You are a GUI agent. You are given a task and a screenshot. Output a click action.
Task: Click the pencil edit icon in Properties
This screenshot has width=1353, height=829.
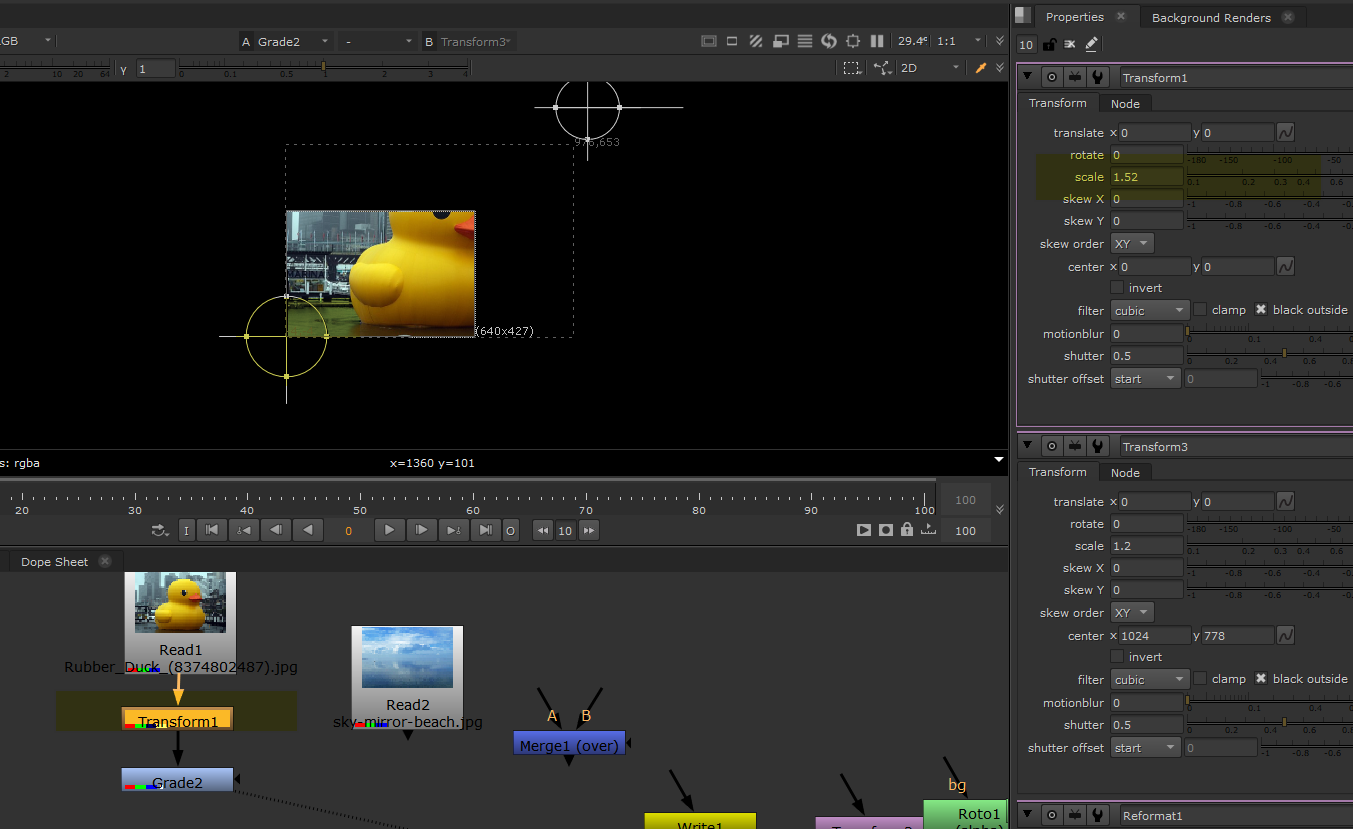(x=1091, y=44)
